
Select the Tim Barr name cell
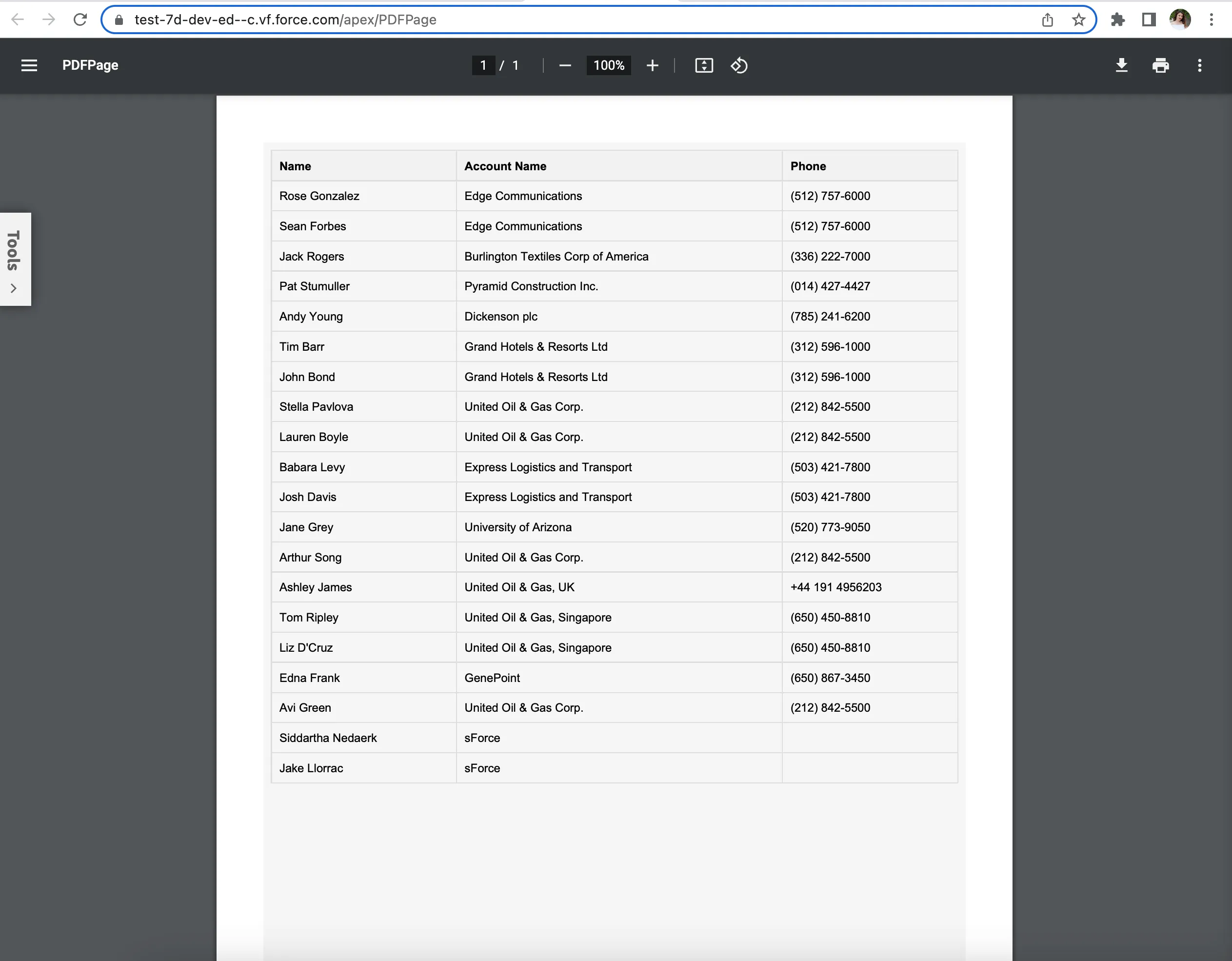(x=364, y=346)
